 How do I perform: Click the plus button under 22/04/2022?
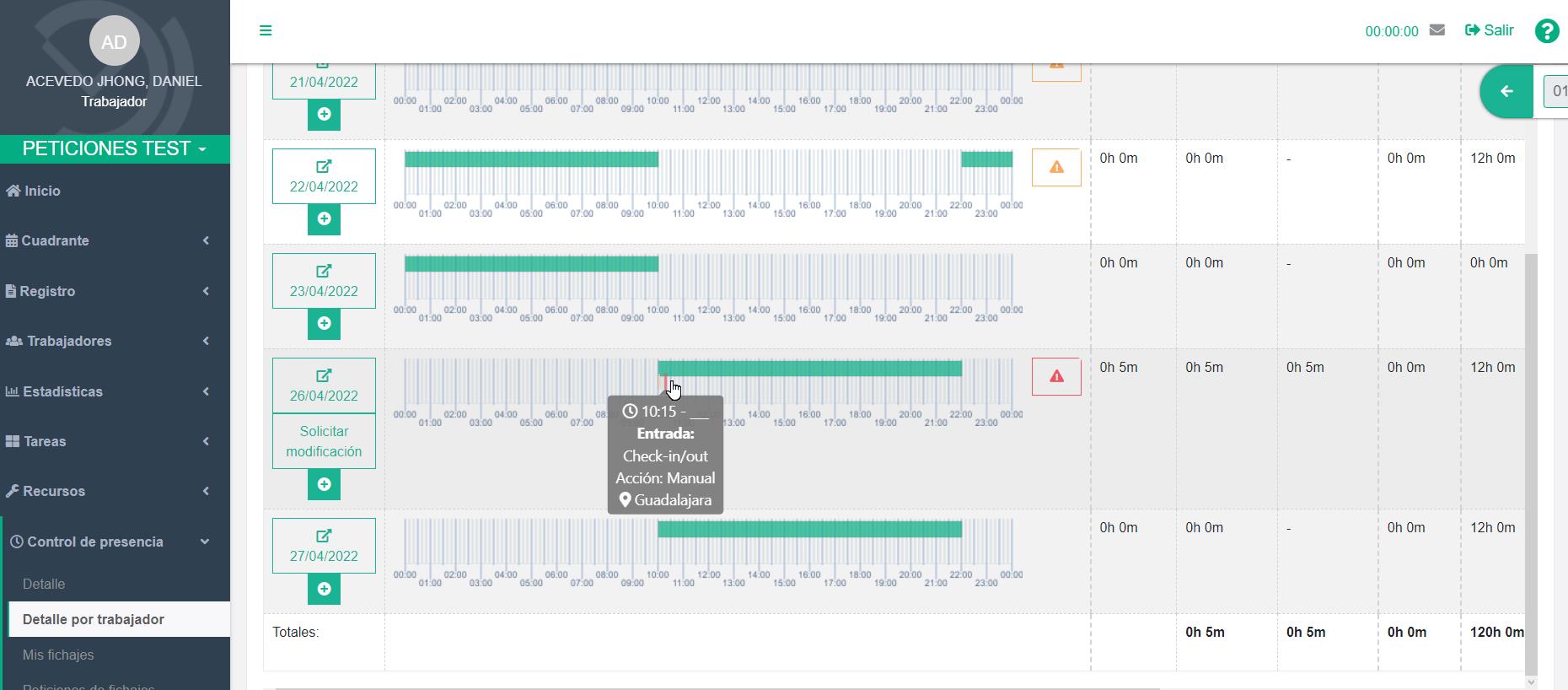click(x=324, y=218)
